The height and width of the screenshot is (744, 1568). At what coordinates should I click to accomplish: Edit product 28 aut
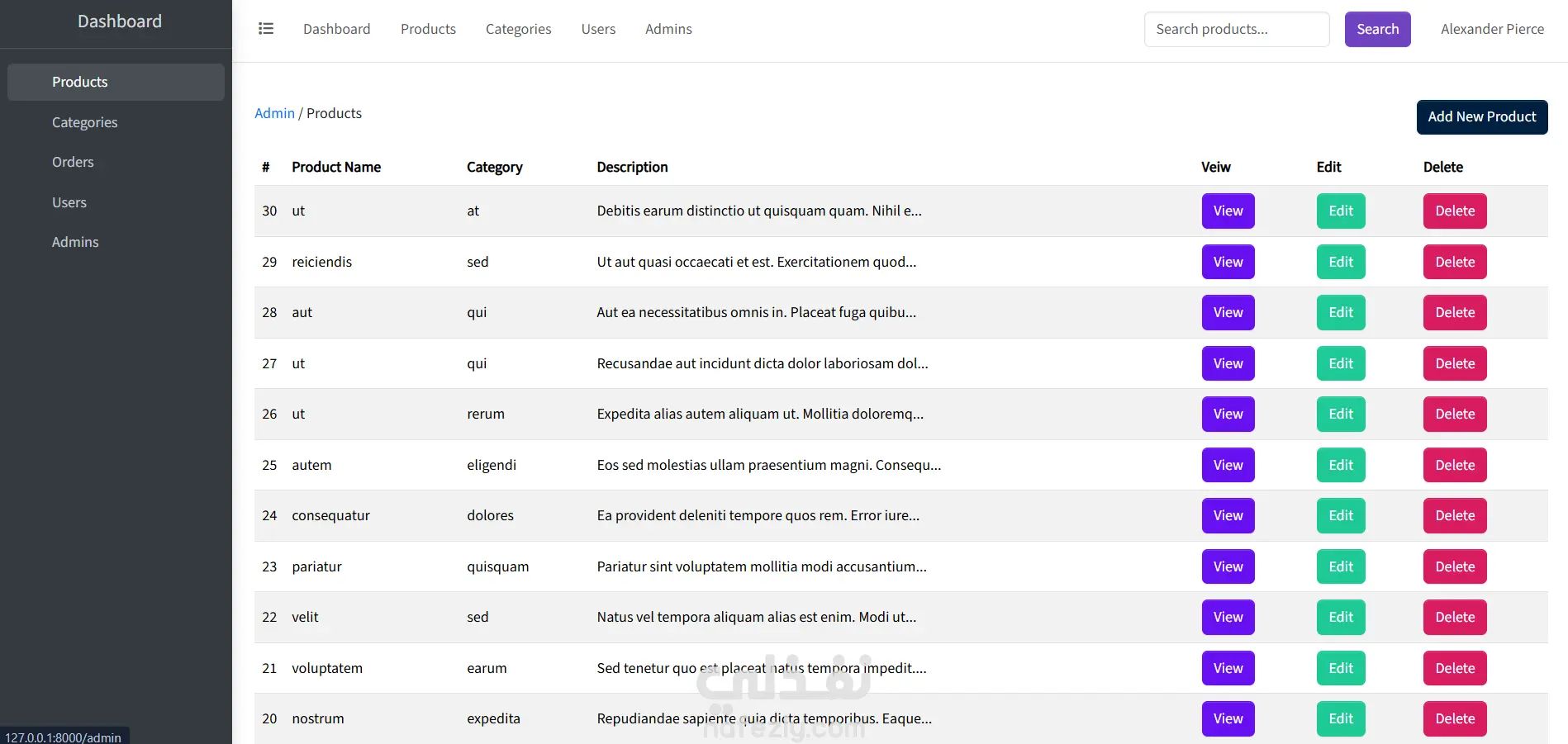(1341, 312)
